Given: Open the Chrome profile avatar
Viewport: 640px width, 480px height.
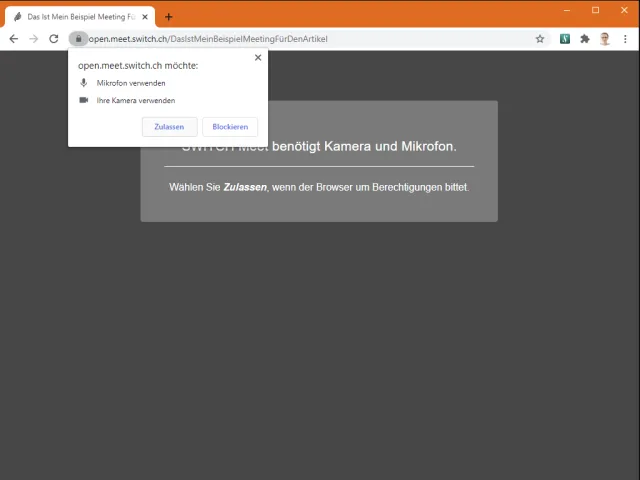Looking at the screenshot, I should pyautogui.click(x=605, y=39).
